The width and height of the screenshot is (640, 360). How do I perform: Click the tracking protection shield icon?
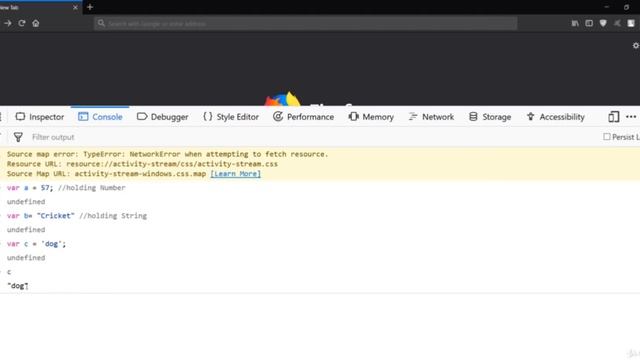tap(603, 23)
